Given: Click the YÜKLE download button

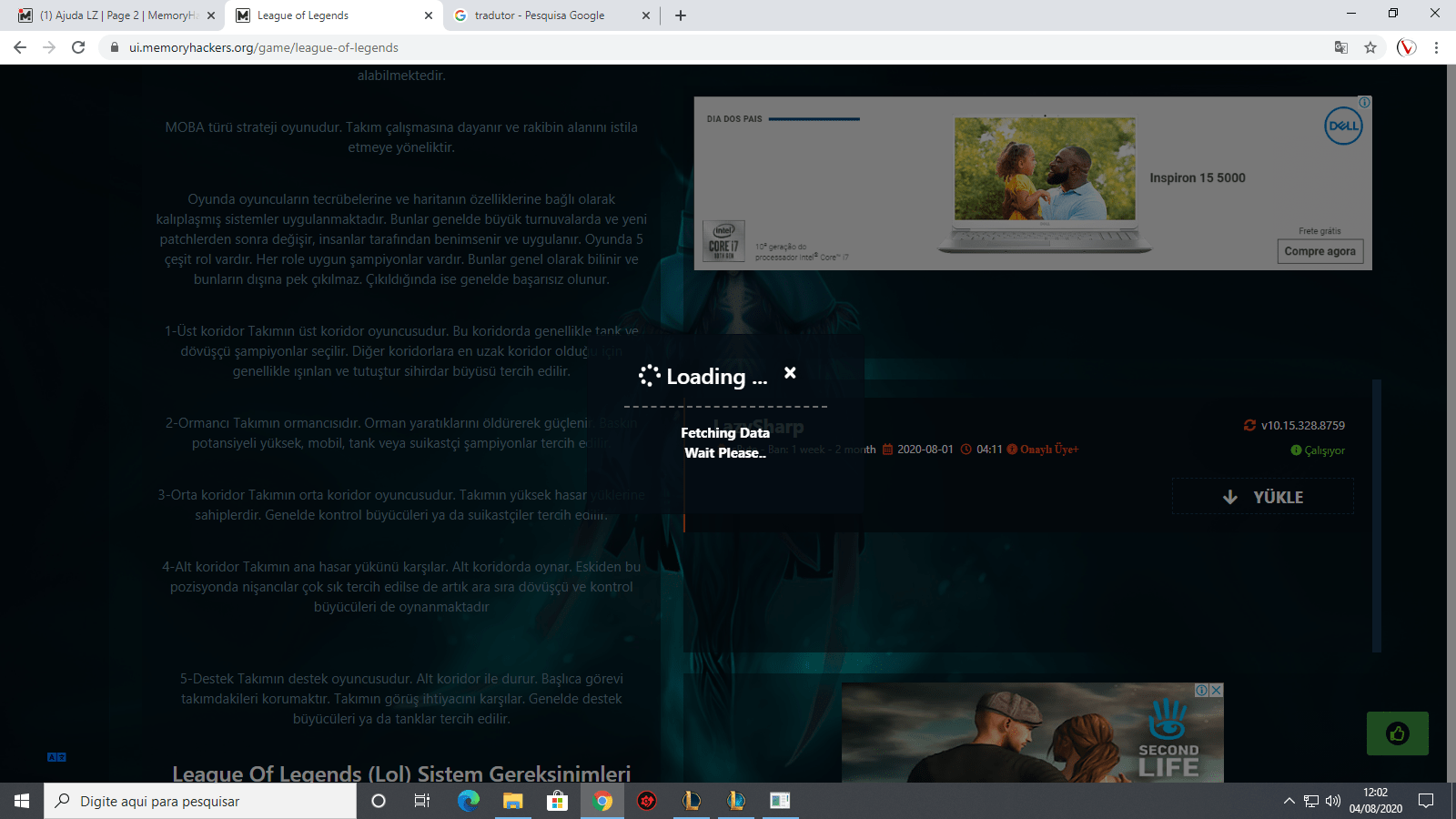Looking at the screenshot, I should click(1263, 497).
